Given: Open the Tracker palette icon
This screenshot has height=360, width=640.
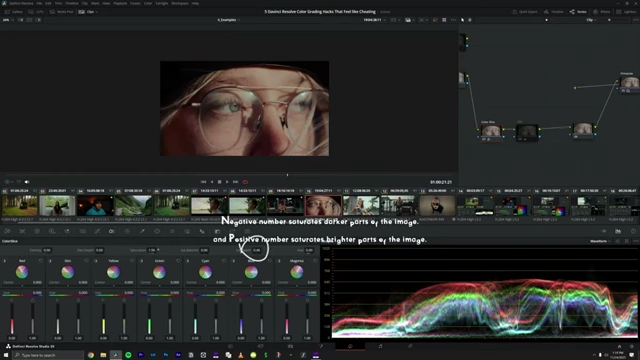Looking at the screenshot, I should [172, 231].
